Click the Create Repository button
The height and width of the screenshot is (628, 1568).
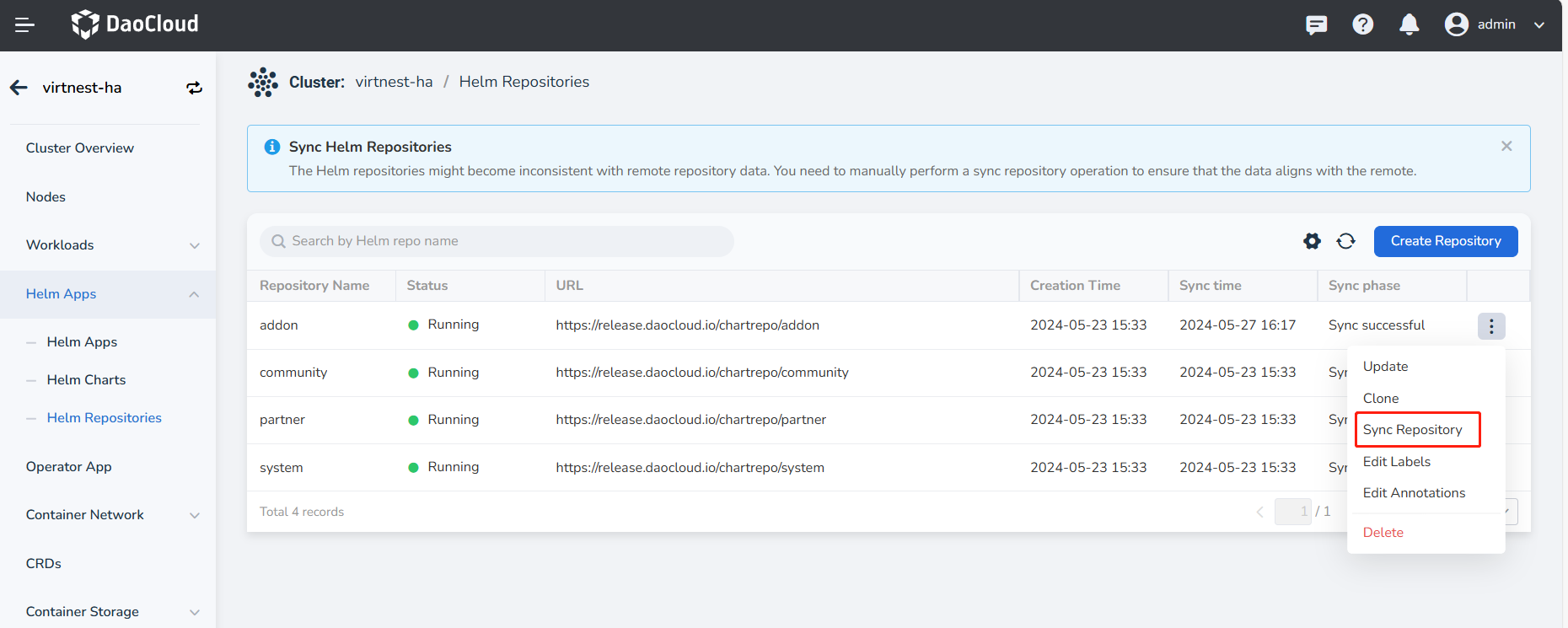[x=1445, y=241]
